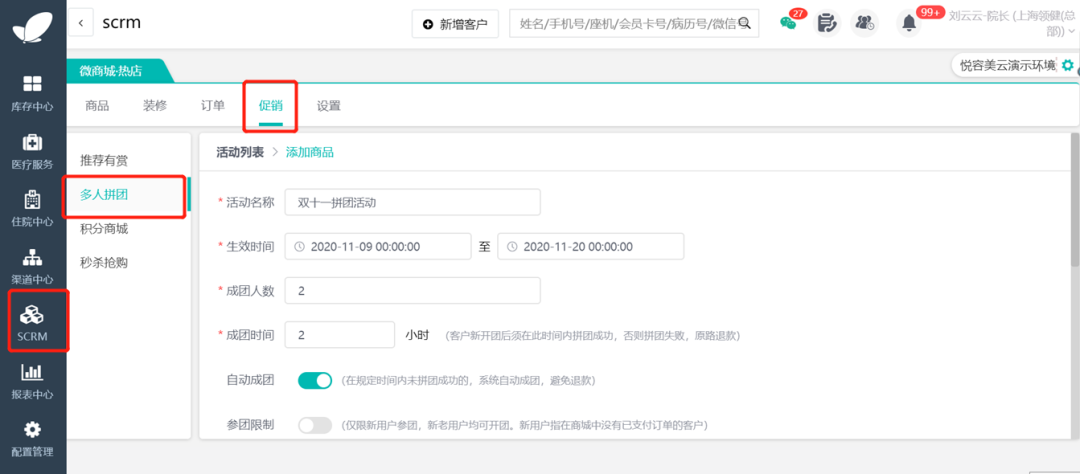Switch to 促销 tab

coord(271,106)
